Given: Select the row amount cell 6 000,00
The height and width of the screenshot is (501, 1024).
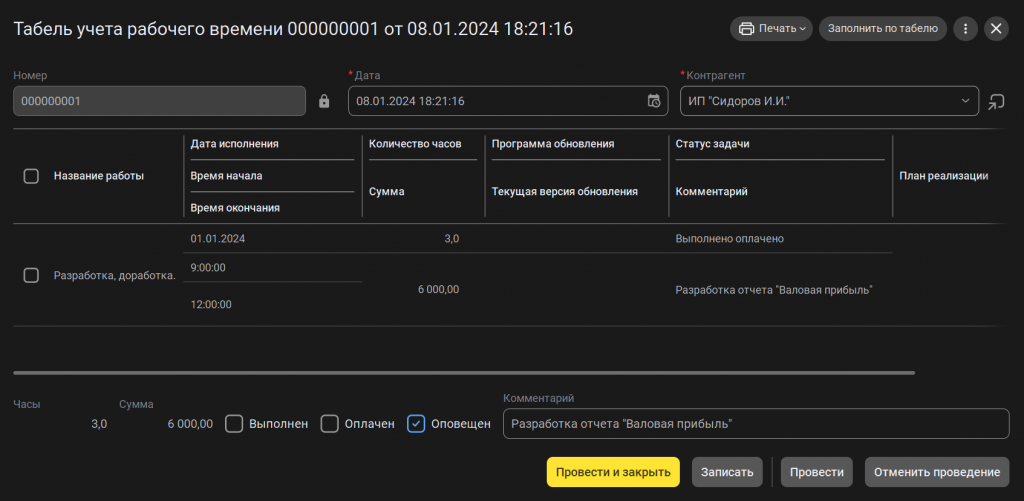Looking at the screenshot, I should click(438, 289).
